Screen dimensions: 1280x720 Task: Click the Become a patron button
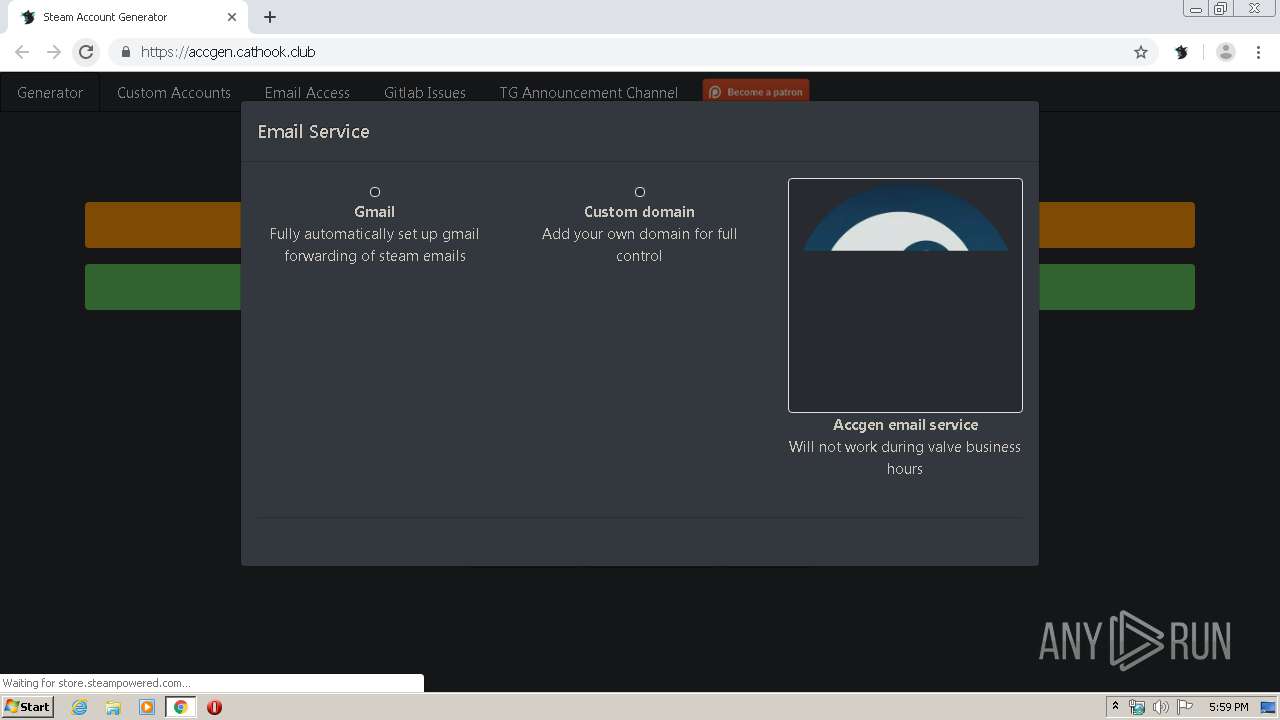(x=756, y=92)
